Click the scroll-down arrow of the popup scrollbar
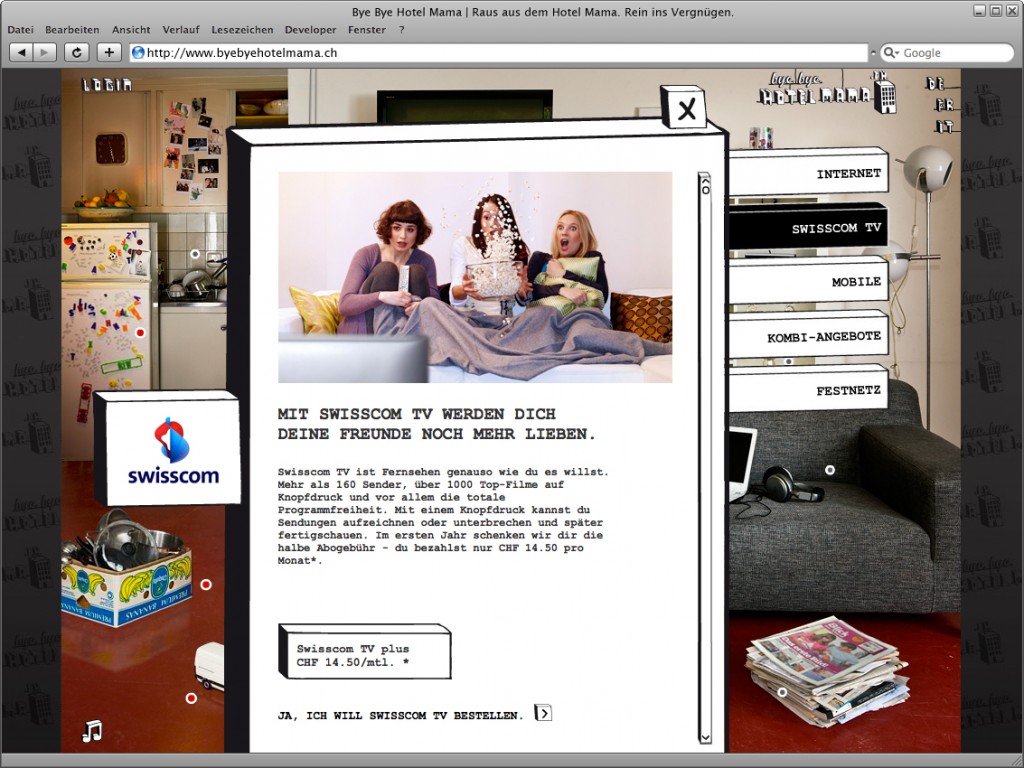The image size is (1024, 768). tap(705, 737)
